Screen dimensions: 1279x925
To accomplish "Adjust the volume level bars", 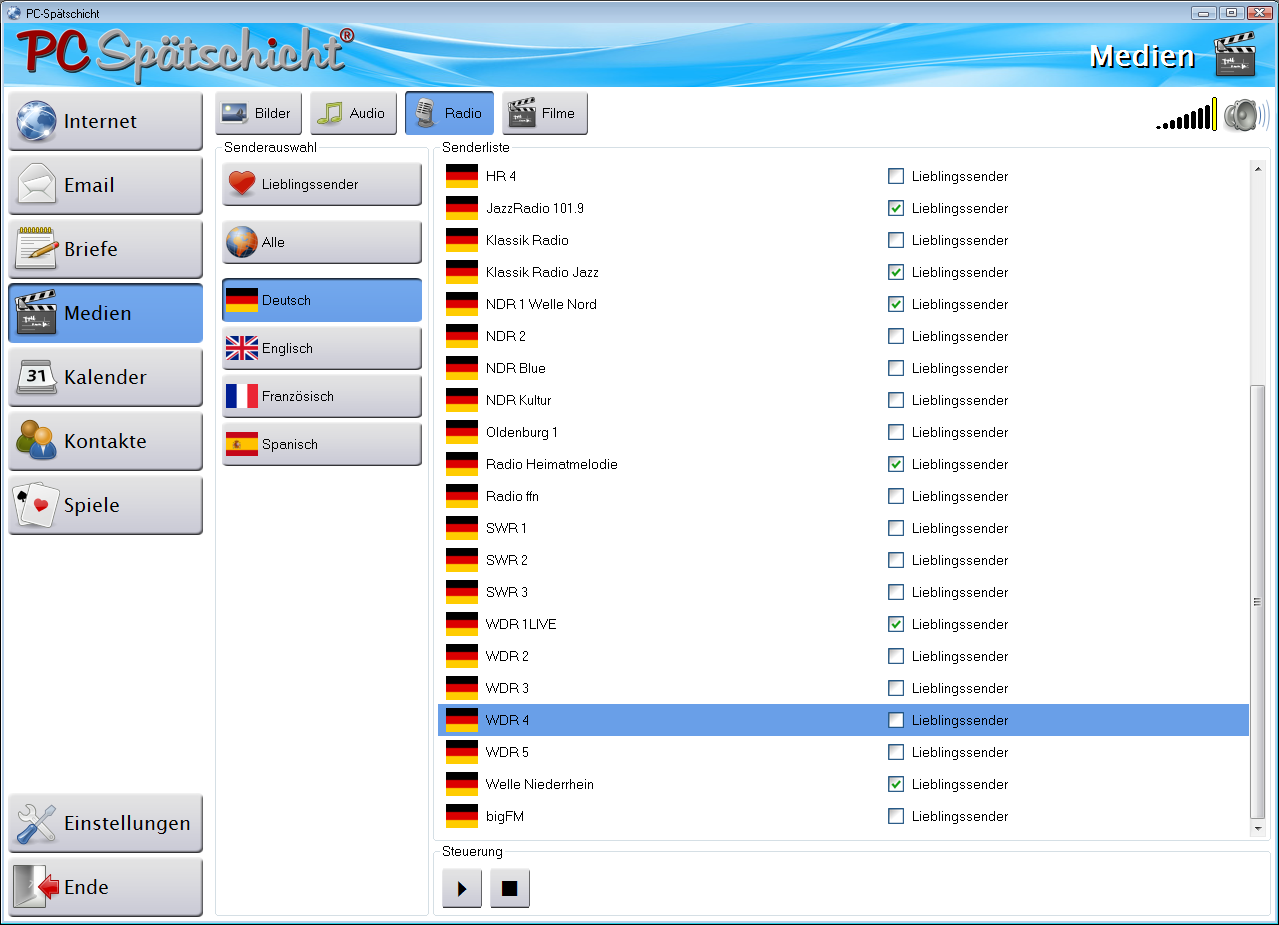I will click(x=1186, y=115).
